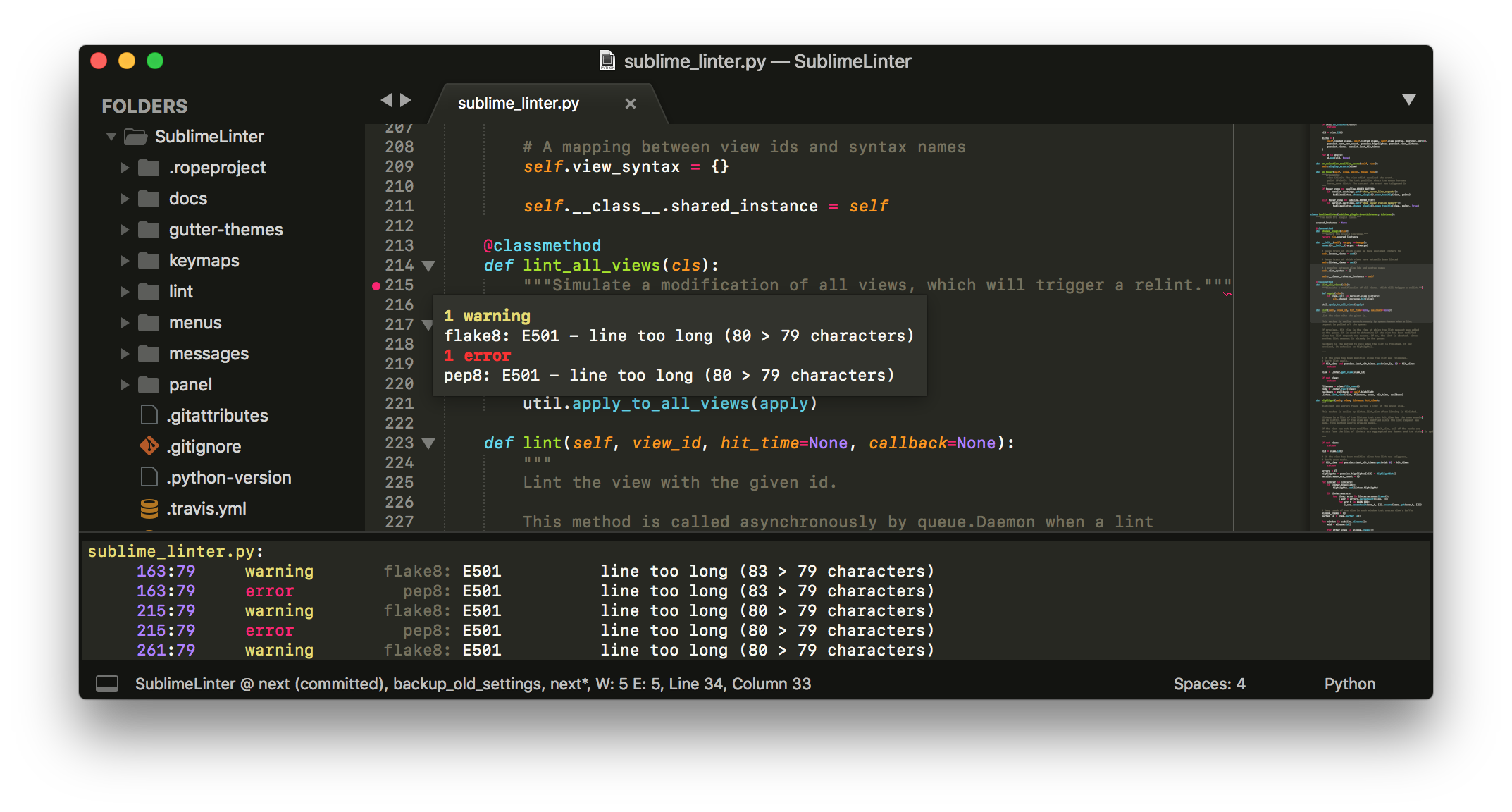Select the sublime_linter.py tab
The height and width of the screenshot is (812, 1512).
click(x=518, y=103)
